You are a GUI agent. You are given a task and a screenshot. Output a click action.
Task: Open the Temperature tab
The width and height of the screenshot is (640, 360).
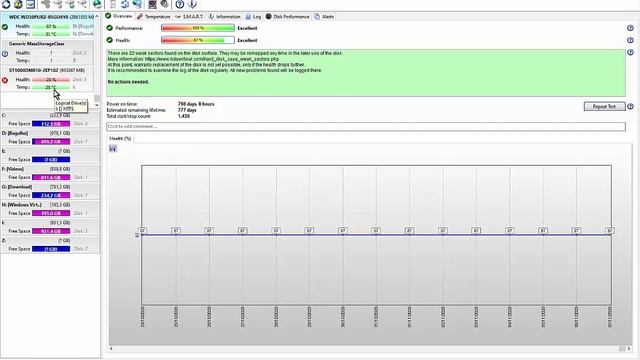coord(154,16)
